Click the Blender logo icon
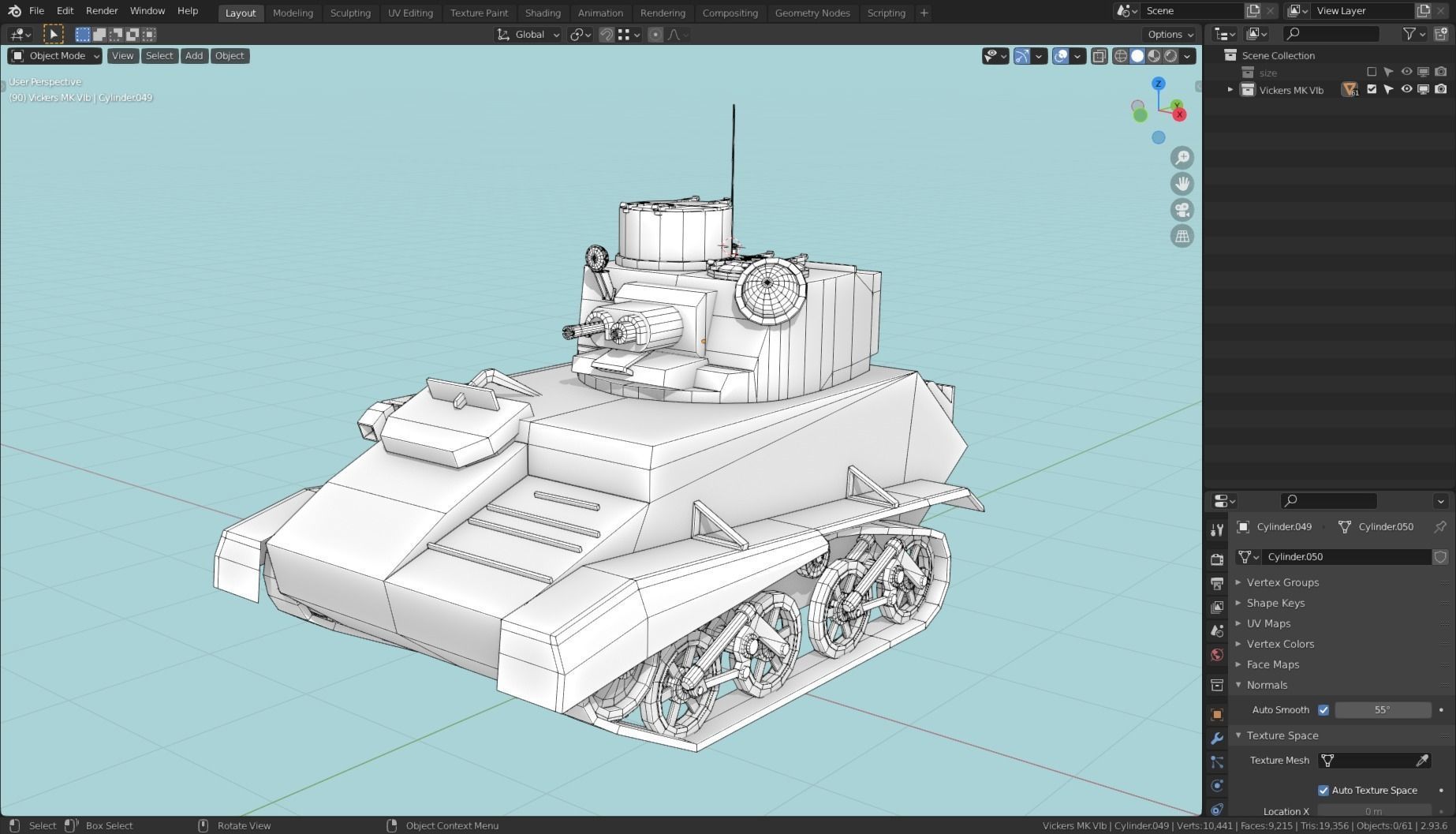This screenshot has width=1456, height=834. click(14, 11)
